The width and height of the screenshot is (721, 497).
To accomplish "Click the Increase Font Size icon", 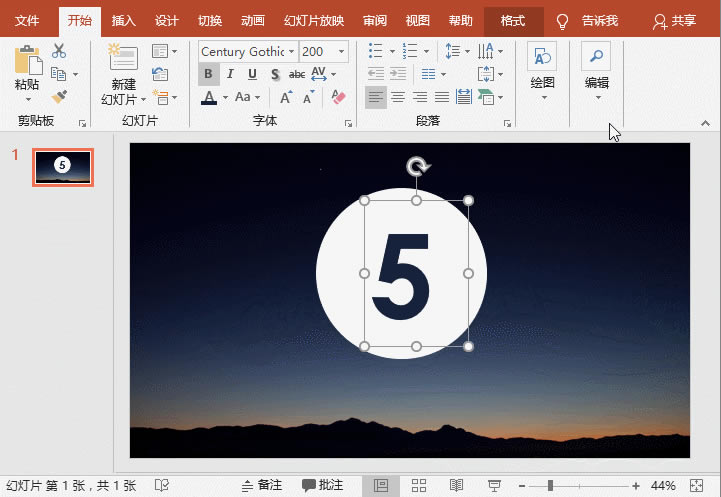I will click(286, 97).
